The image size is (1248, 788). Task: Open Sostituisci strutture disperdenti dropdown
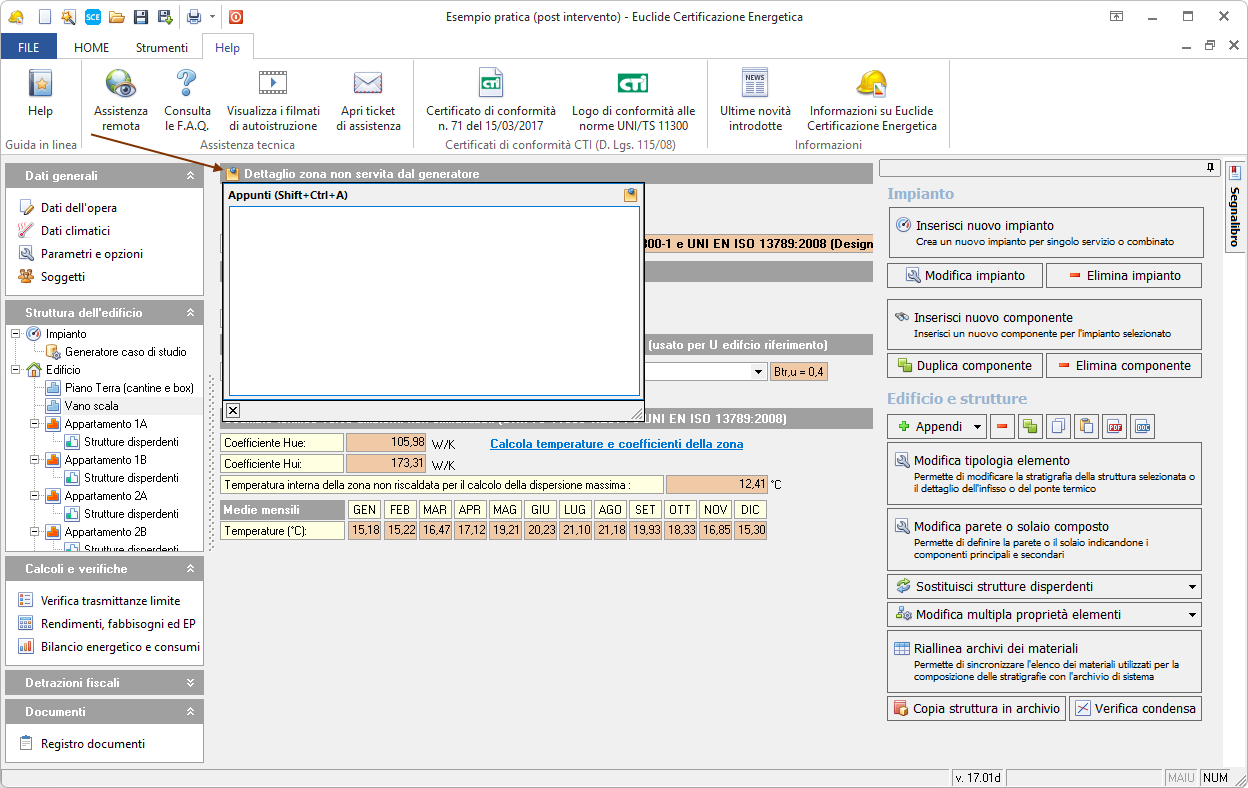point(1191,587)
